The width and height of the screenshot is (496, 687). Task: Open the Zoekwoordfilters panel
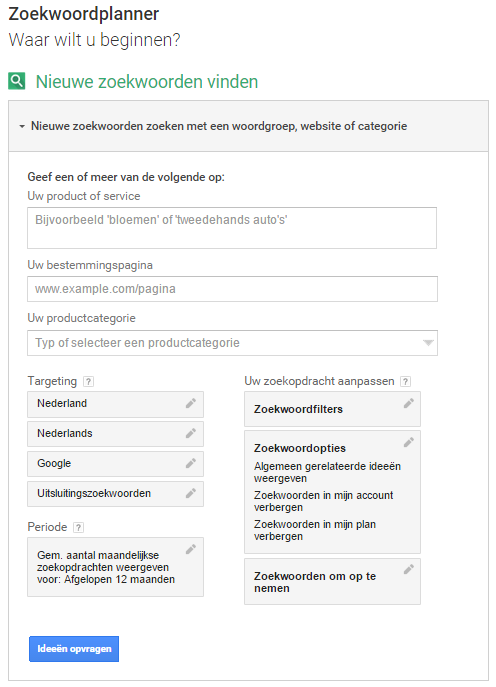(332, 409)
